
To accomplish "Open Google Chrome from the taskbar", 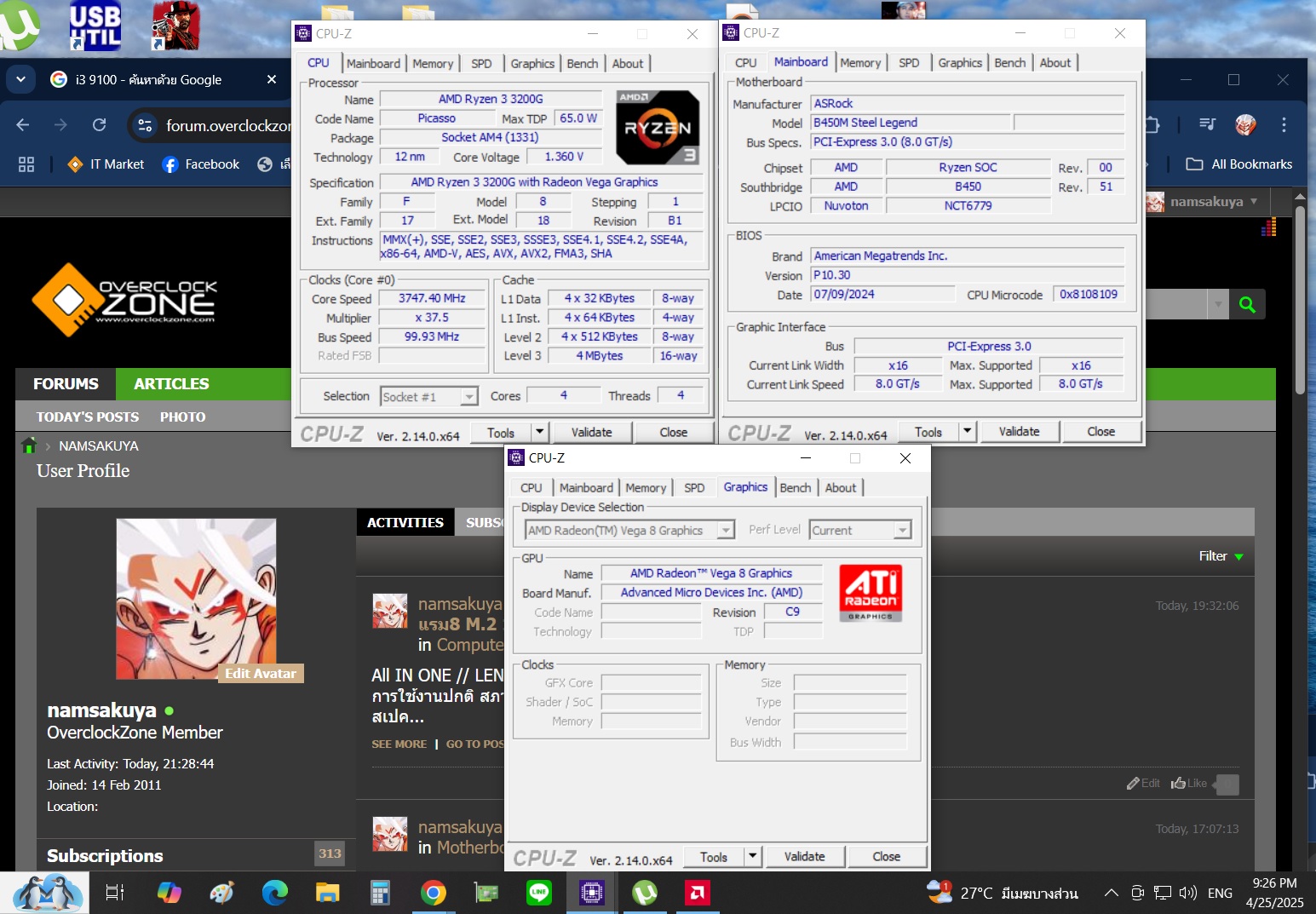I will click(x=433, y=893).
